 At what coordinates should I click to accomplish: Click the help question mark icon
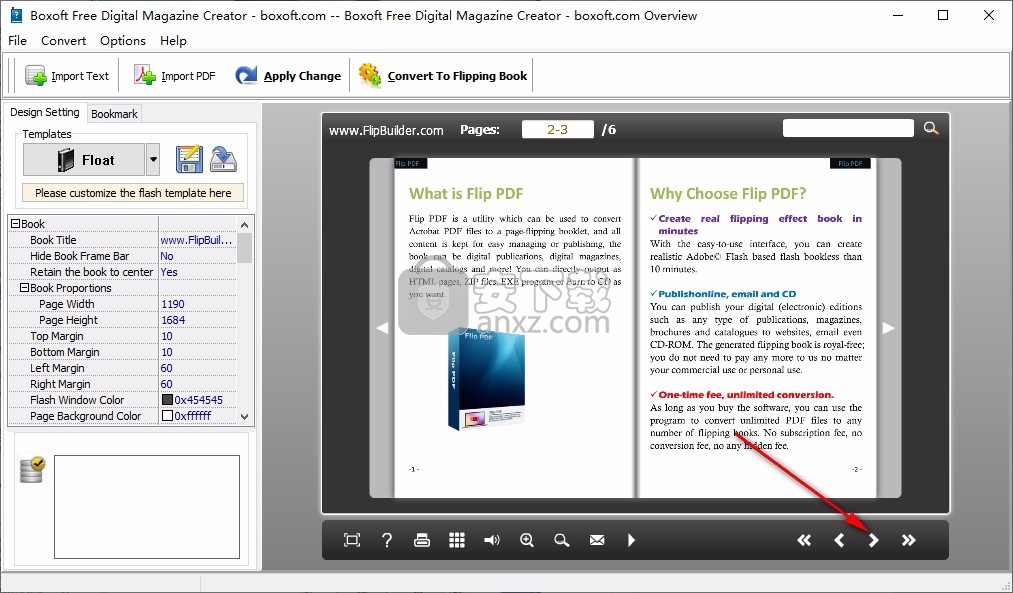click(x=387, y=540)
